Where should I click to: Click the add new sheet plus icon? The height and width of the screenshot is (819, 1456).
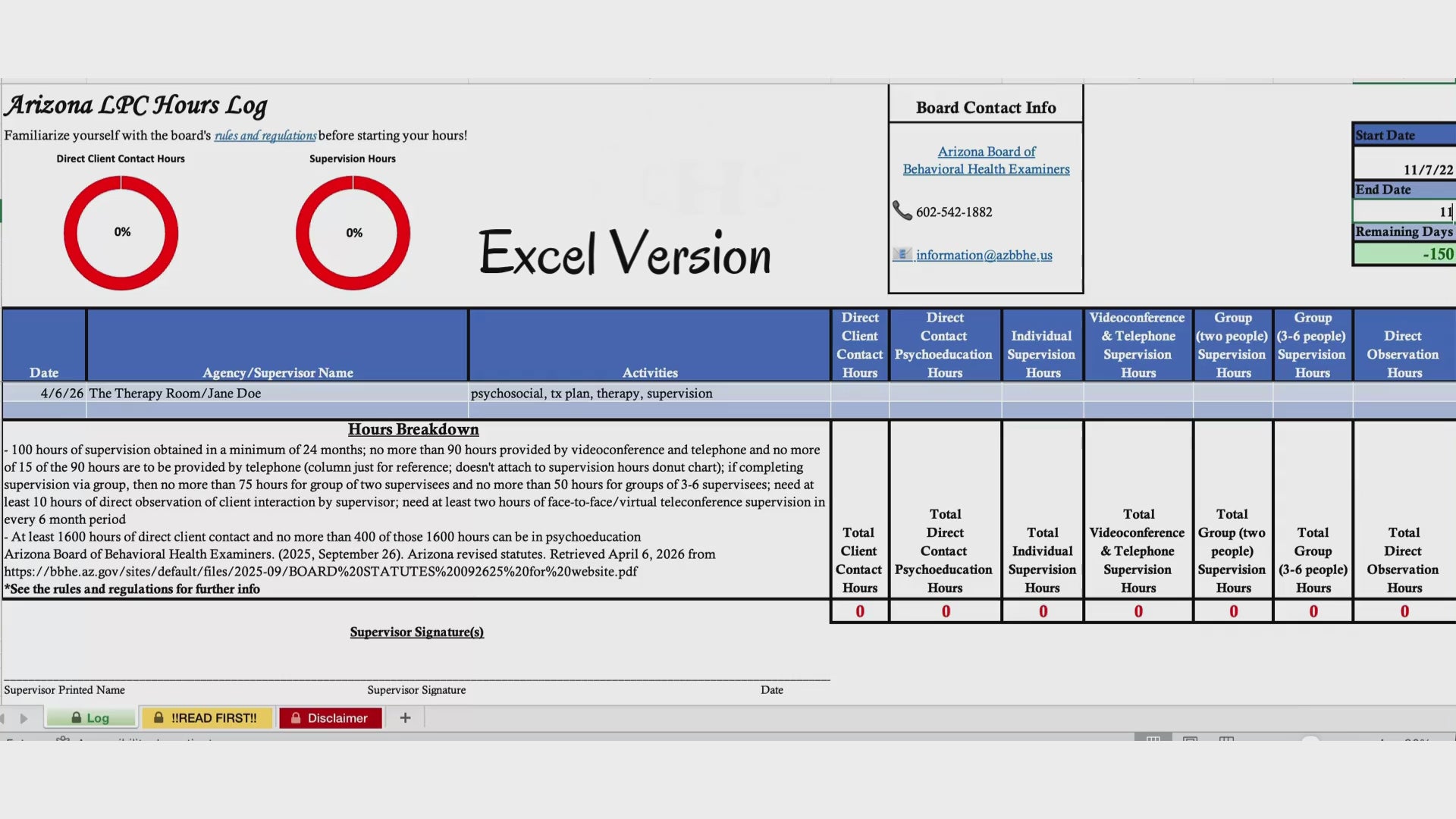click(405, 717)
